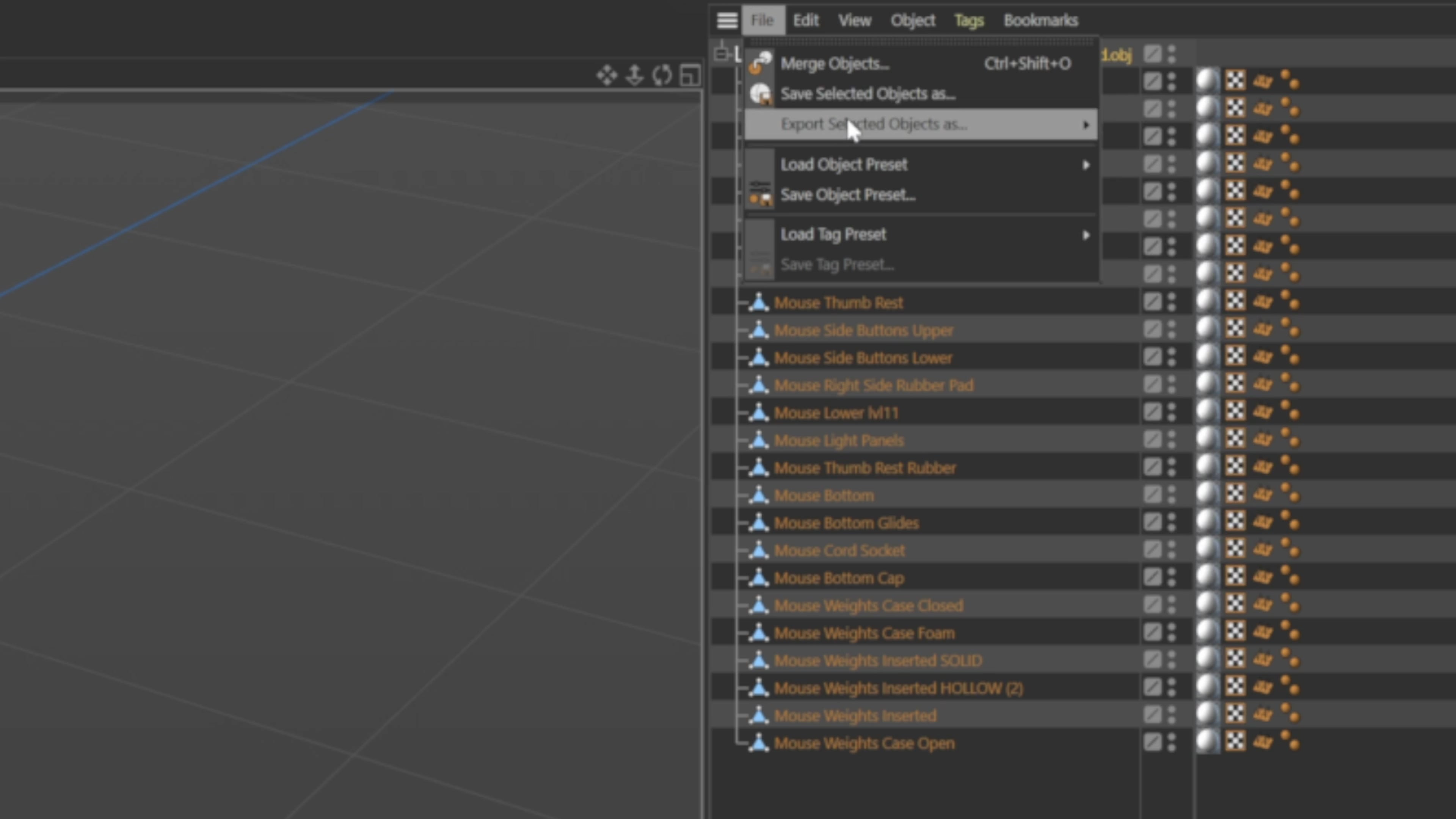Screen dimensions: 1456x819
Task: Click the viewport move camera icon
Action: coord(607,75)
